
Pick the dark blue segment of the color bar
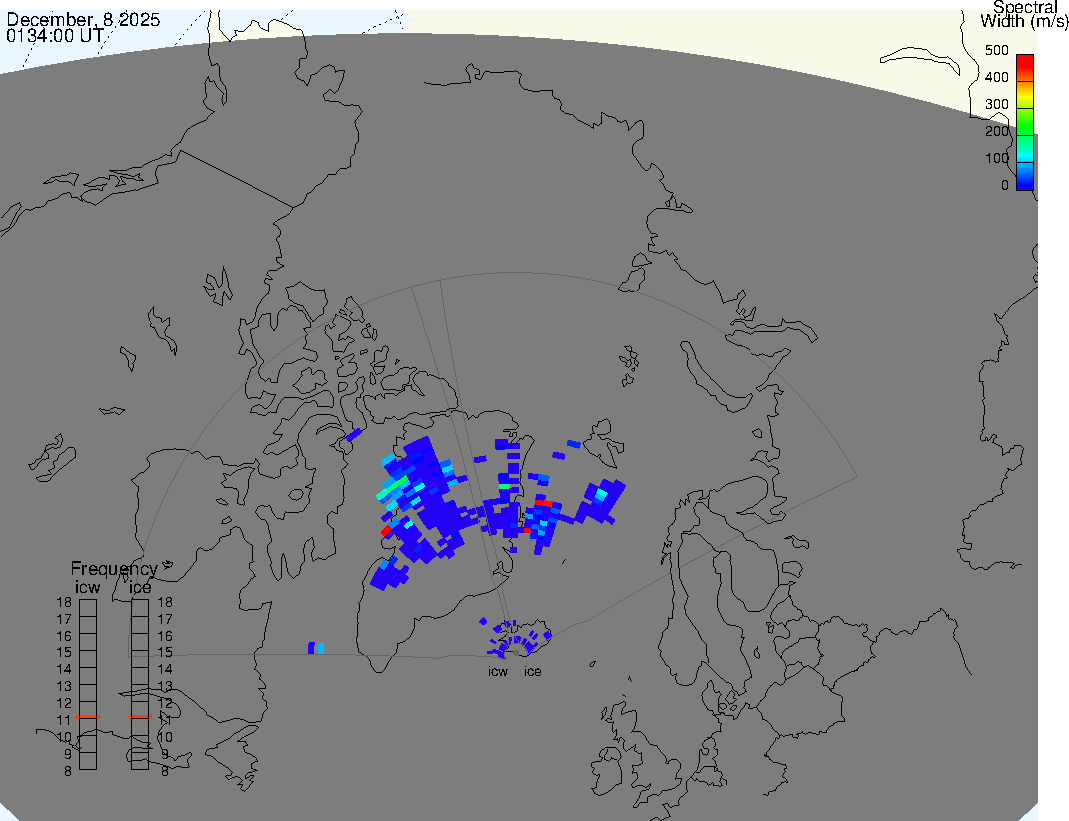tap(1025, 177)
